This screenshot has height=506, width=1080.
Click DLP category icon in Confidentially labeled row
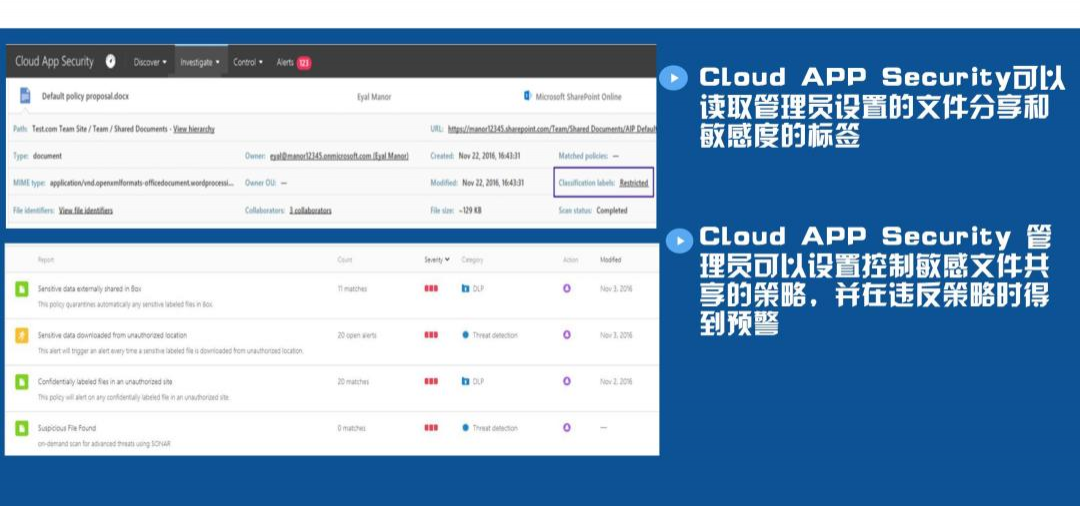click(466, 381)
